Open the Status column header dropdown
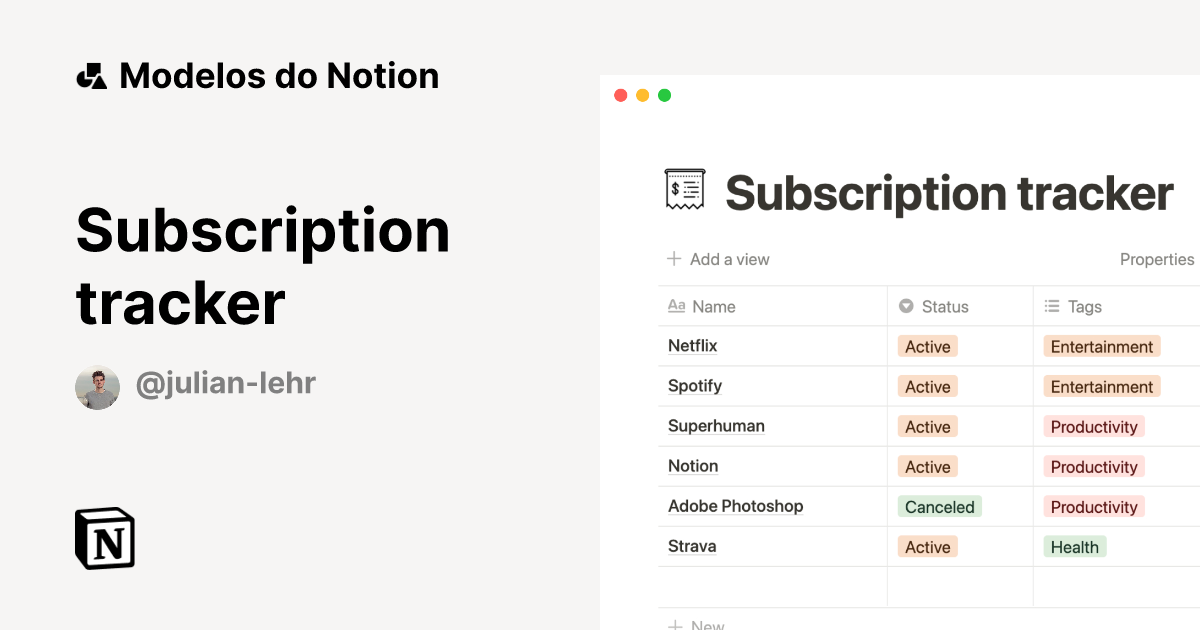1200x630 pixels. 935,306
